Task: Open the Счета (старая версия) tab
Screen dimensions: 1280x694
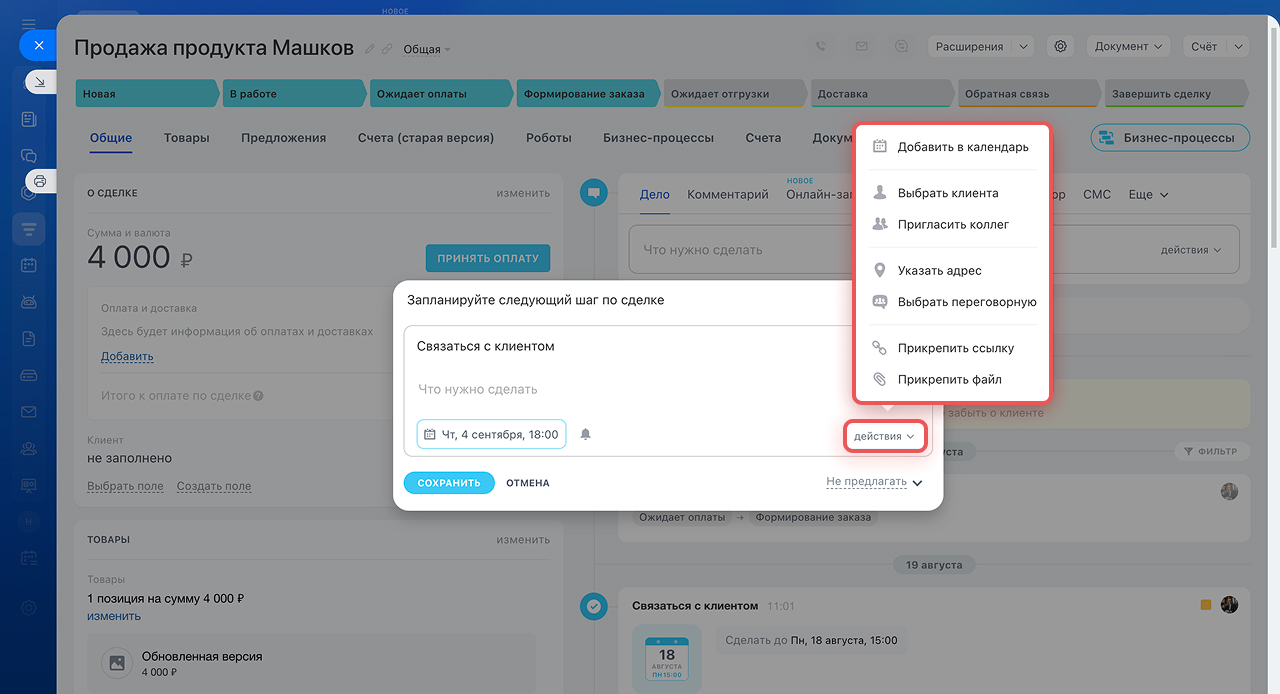Action: point(426,138)
